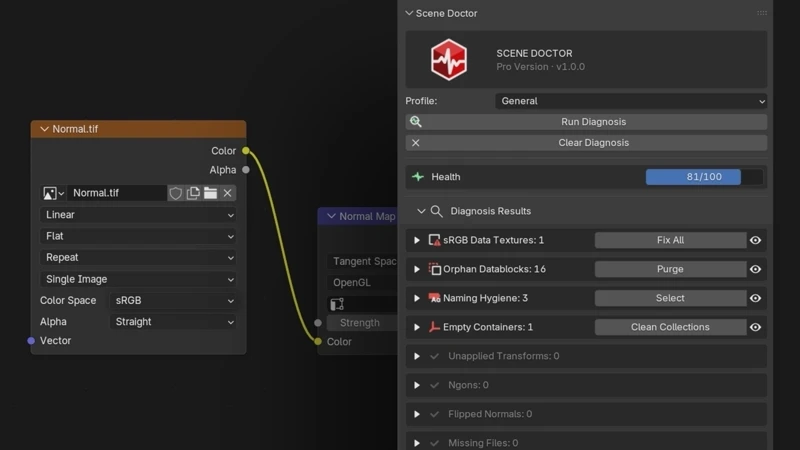The image size is (800, 450).
Task: Click the Missing Files checkmark icon
Action: point(434,443)
